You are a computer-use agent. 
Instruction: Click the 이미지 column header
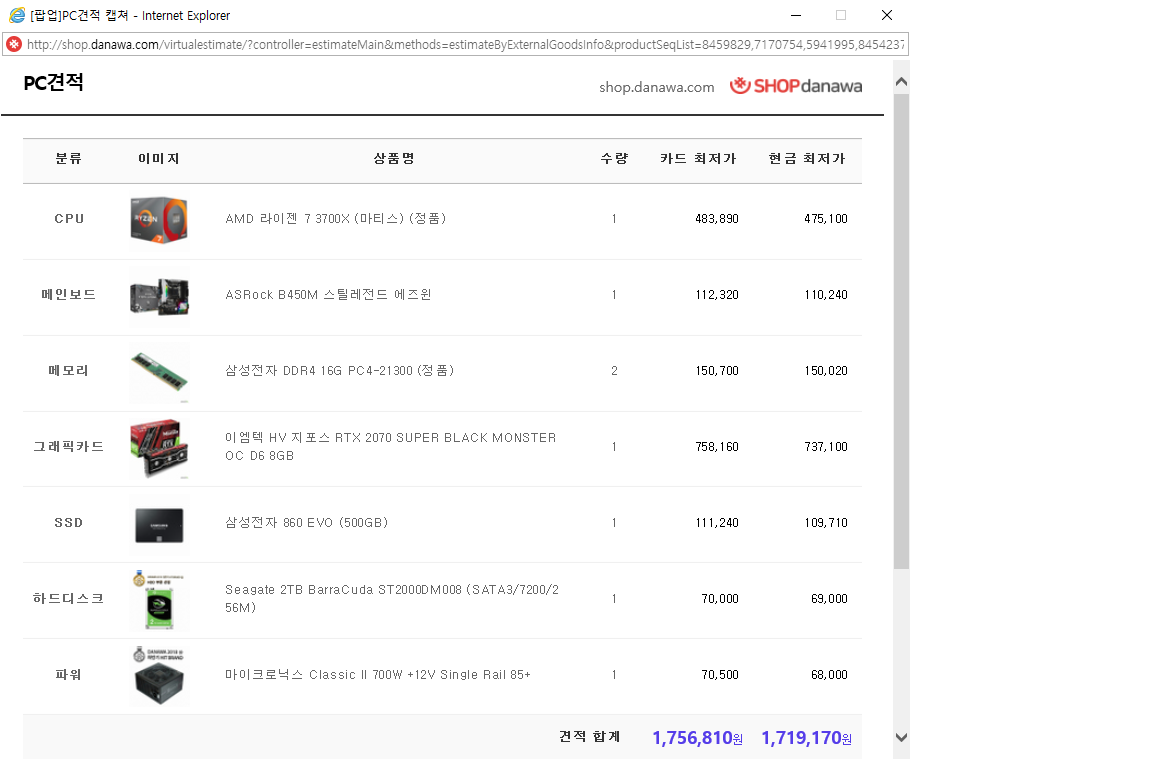click(159, 159)
